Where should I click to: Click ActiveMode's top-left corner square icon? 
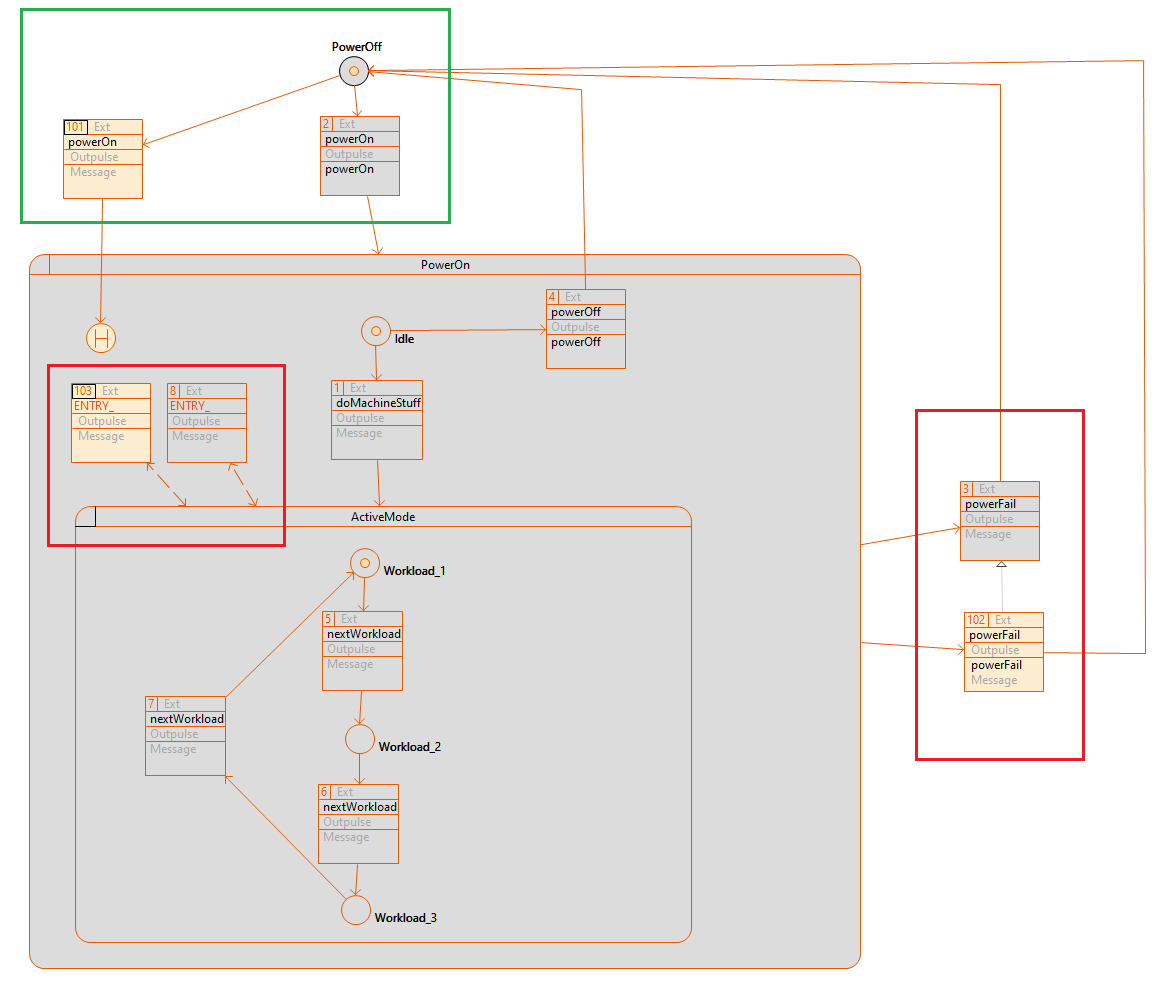86,517
